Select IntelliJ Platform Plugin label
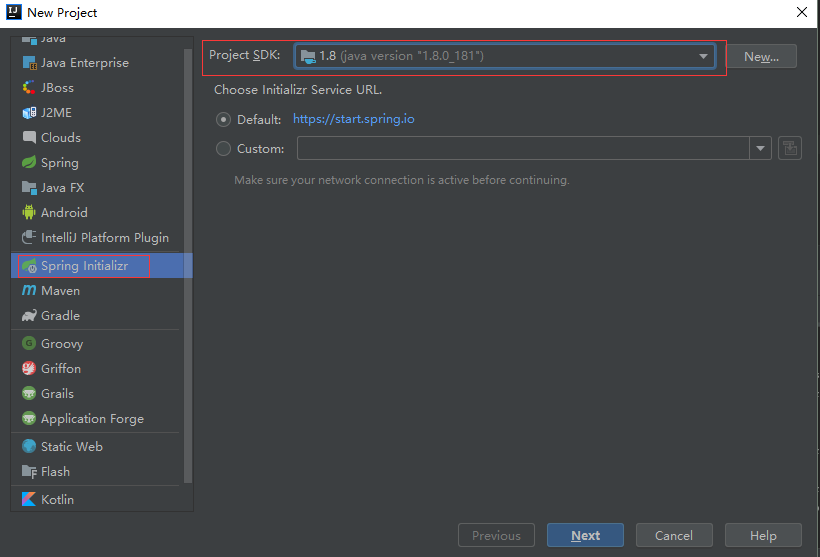The width and height of the screenshot is (820, 557). pyautogui.click(x=105, y=238)
